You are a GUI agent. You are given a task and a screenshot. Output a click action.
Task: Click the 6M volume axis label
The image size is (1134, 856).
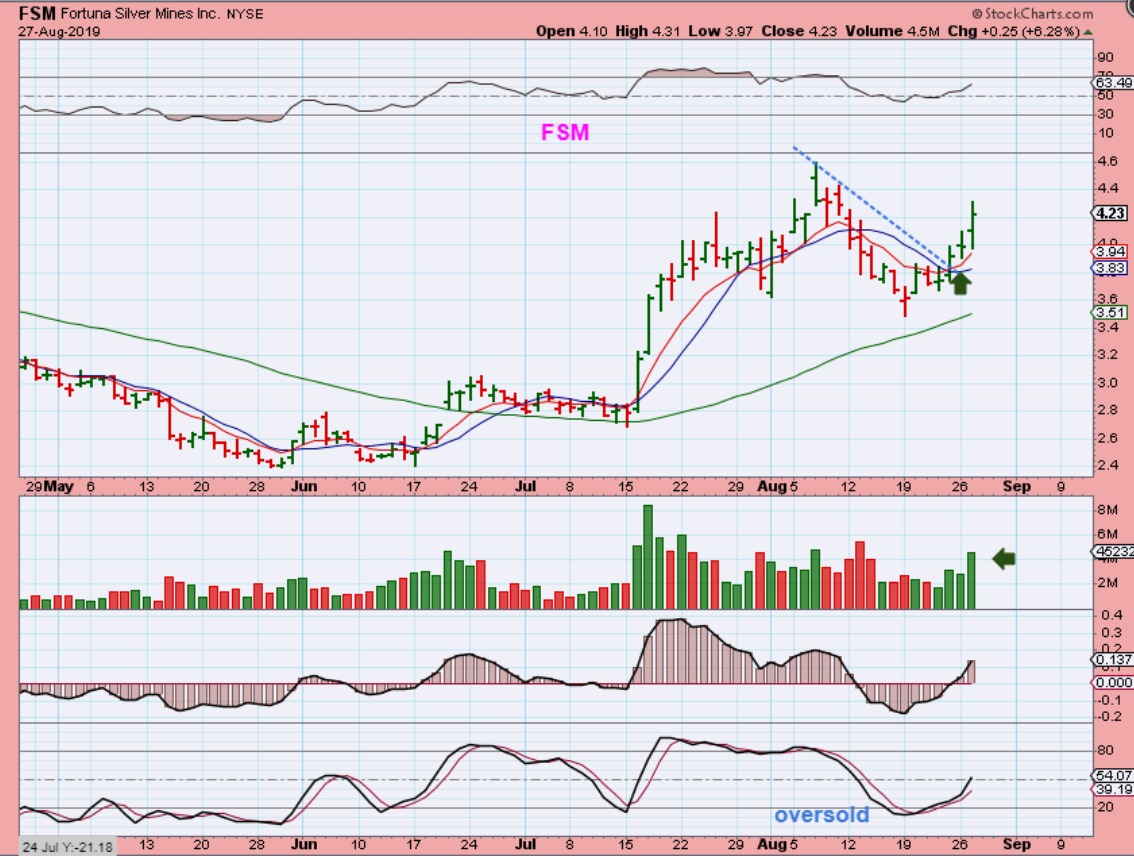click(1107, 534)
